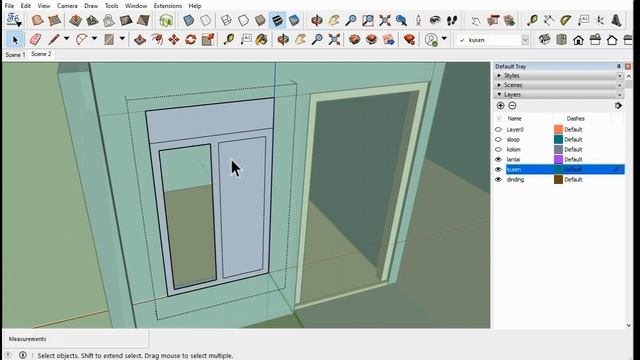Image resolution: width=640 pixels, height=360 pixels.
Task: Expand the Styles panel
Action: (499, 76)
